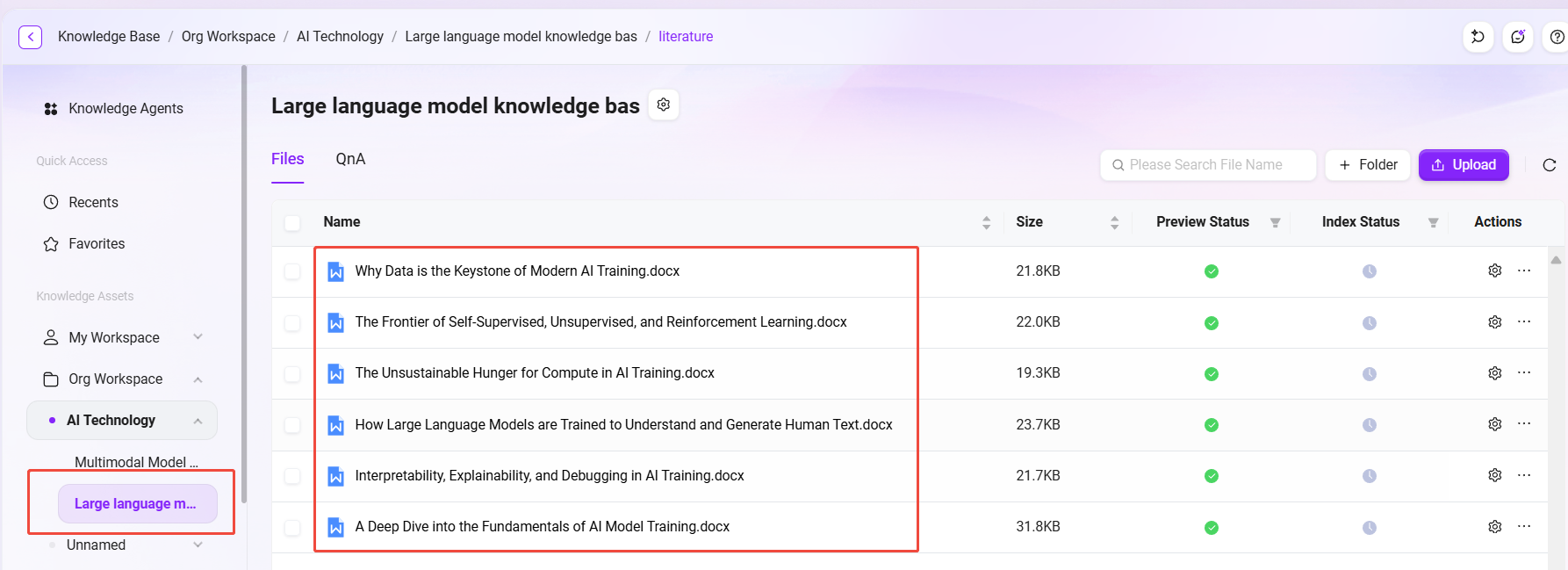
Task: Expand My Workspace chevron
Action: coord(198,337)
